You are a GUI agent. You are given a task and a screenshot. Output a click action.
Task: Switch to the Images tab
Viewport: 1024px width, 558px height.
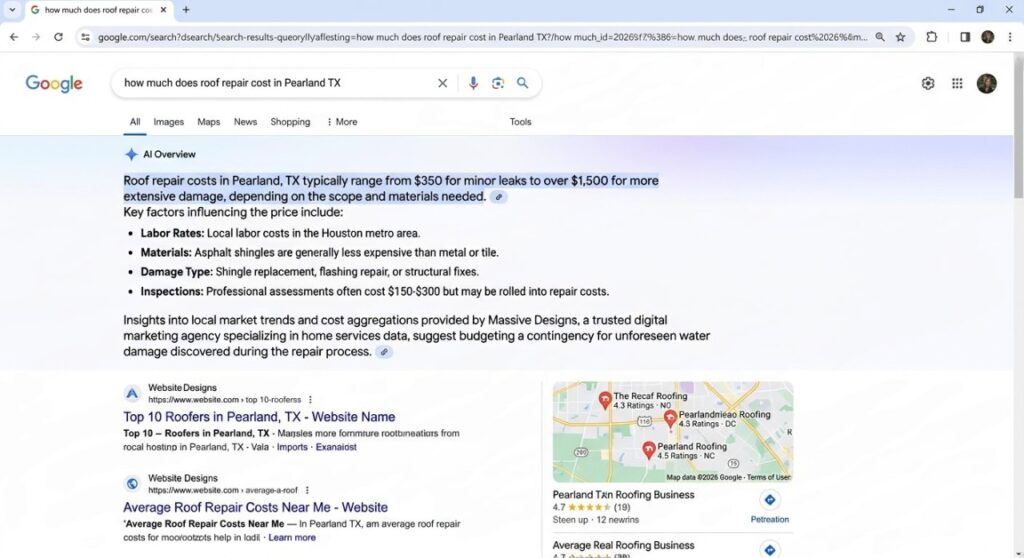coord(168,122)
